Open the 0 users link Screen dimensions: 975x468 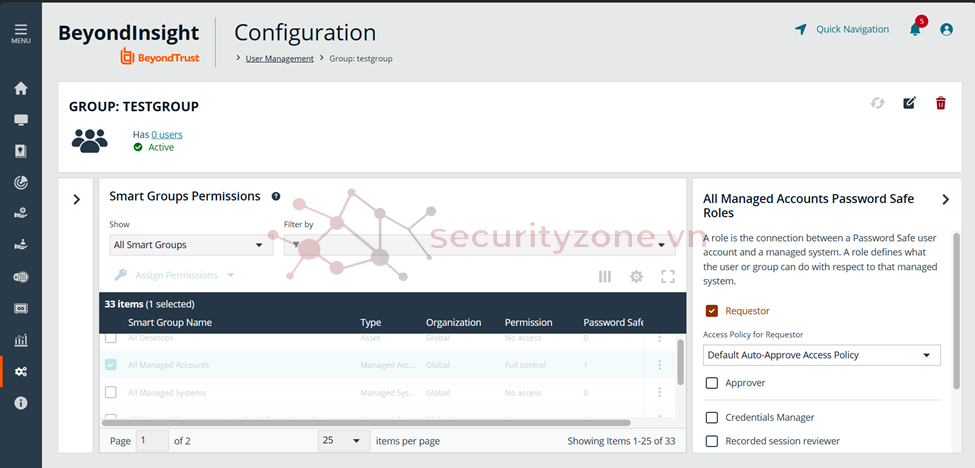[x=167, y=134]
